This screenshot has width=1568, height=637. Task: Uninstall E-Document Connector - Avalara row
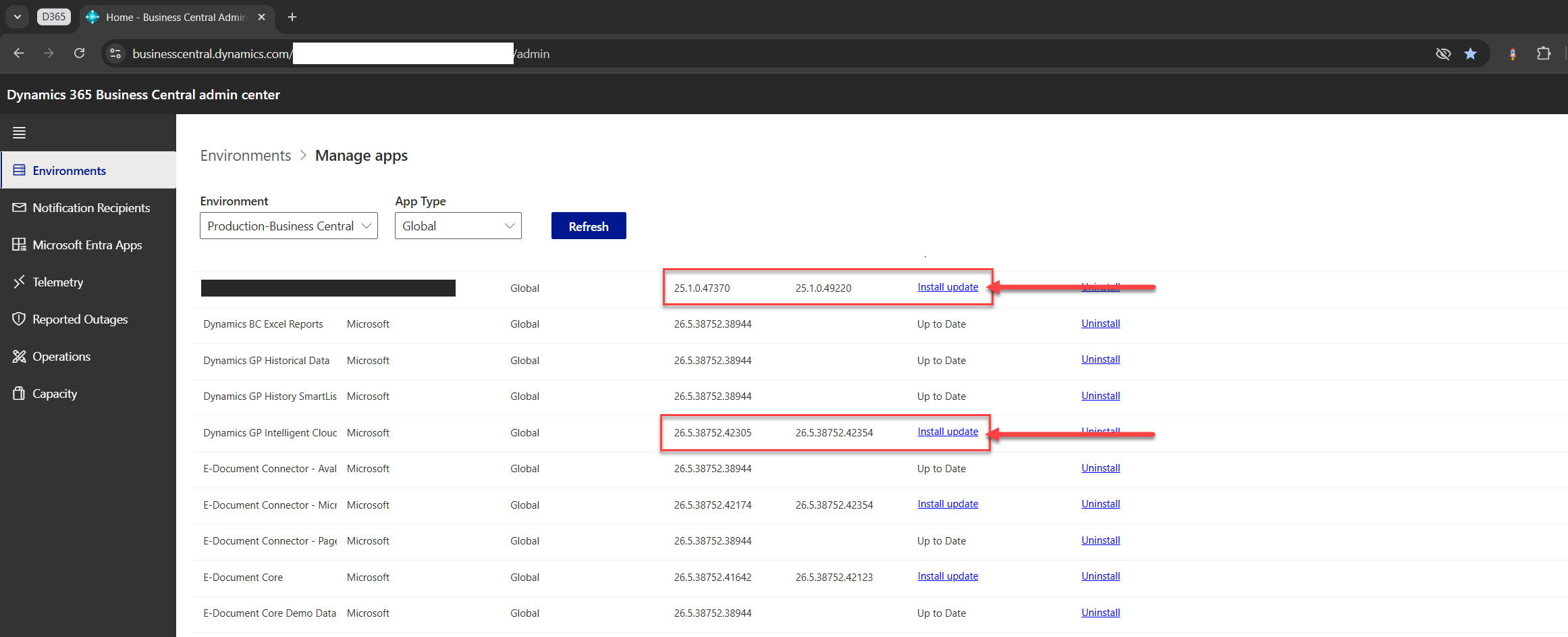point(1100,468)
